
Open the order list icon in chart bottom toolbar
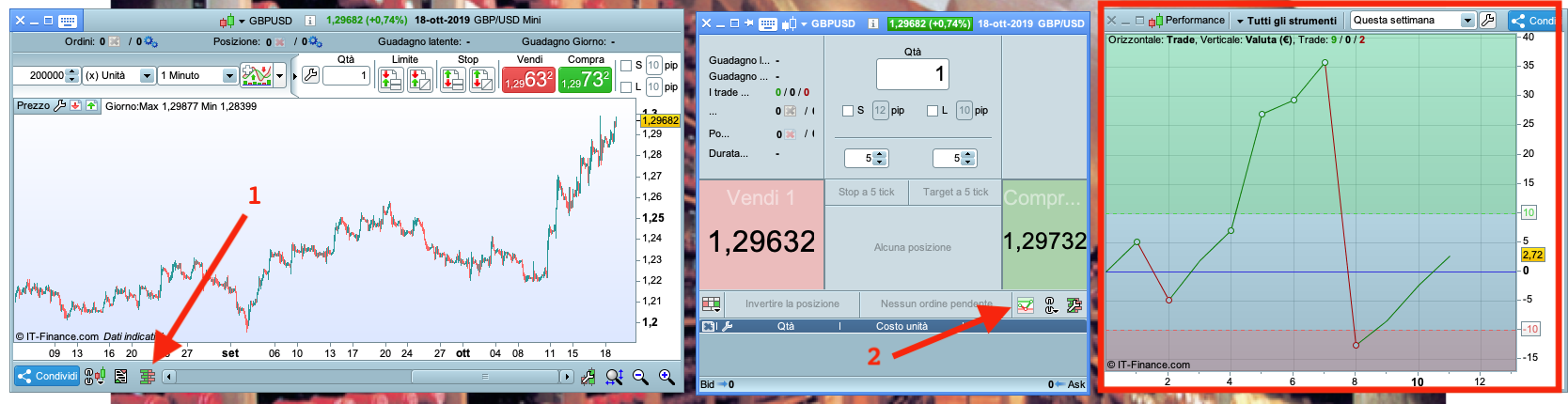(121, 377)
